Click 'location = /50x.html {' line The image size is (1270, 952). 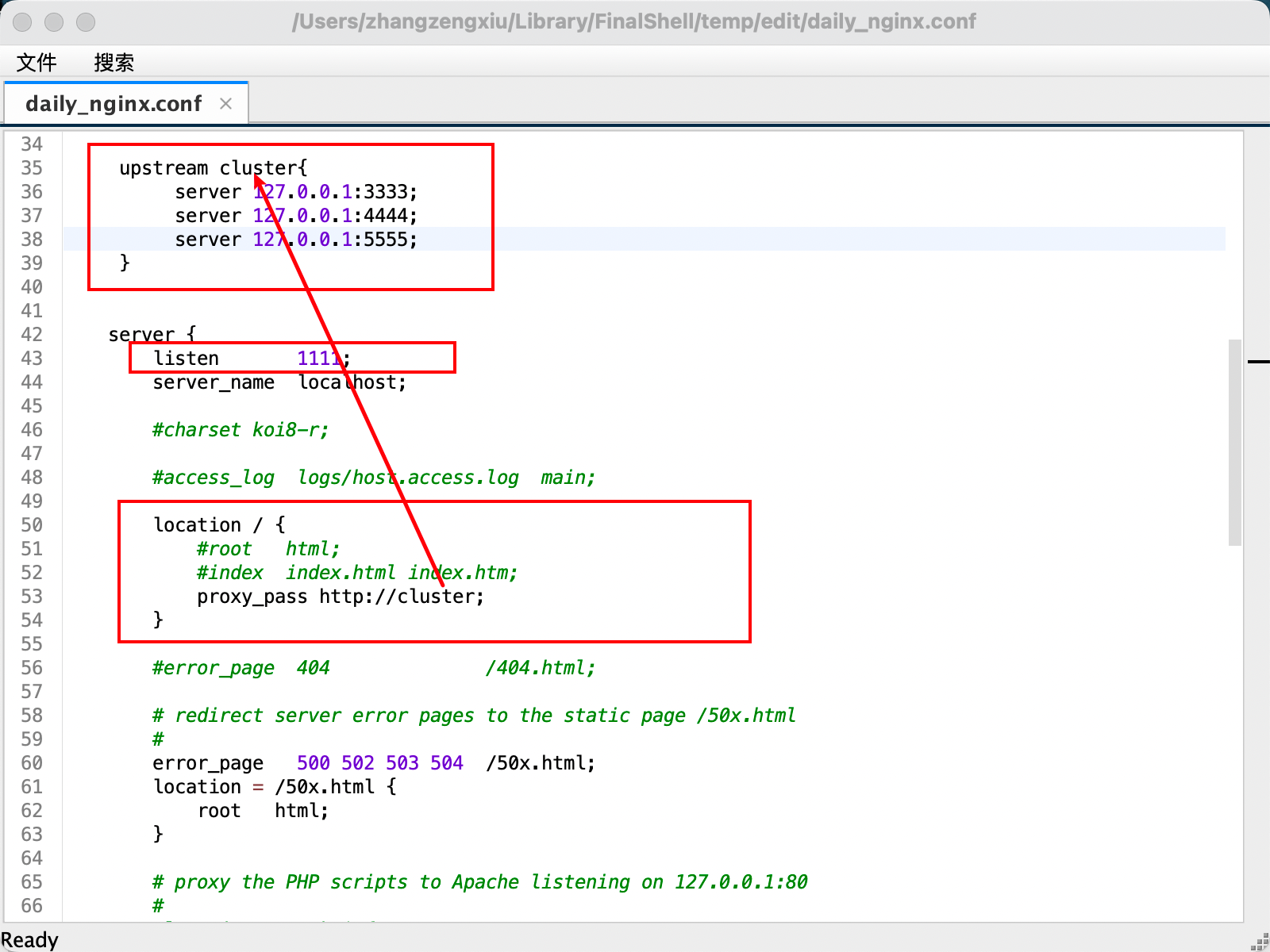point(275,786)
